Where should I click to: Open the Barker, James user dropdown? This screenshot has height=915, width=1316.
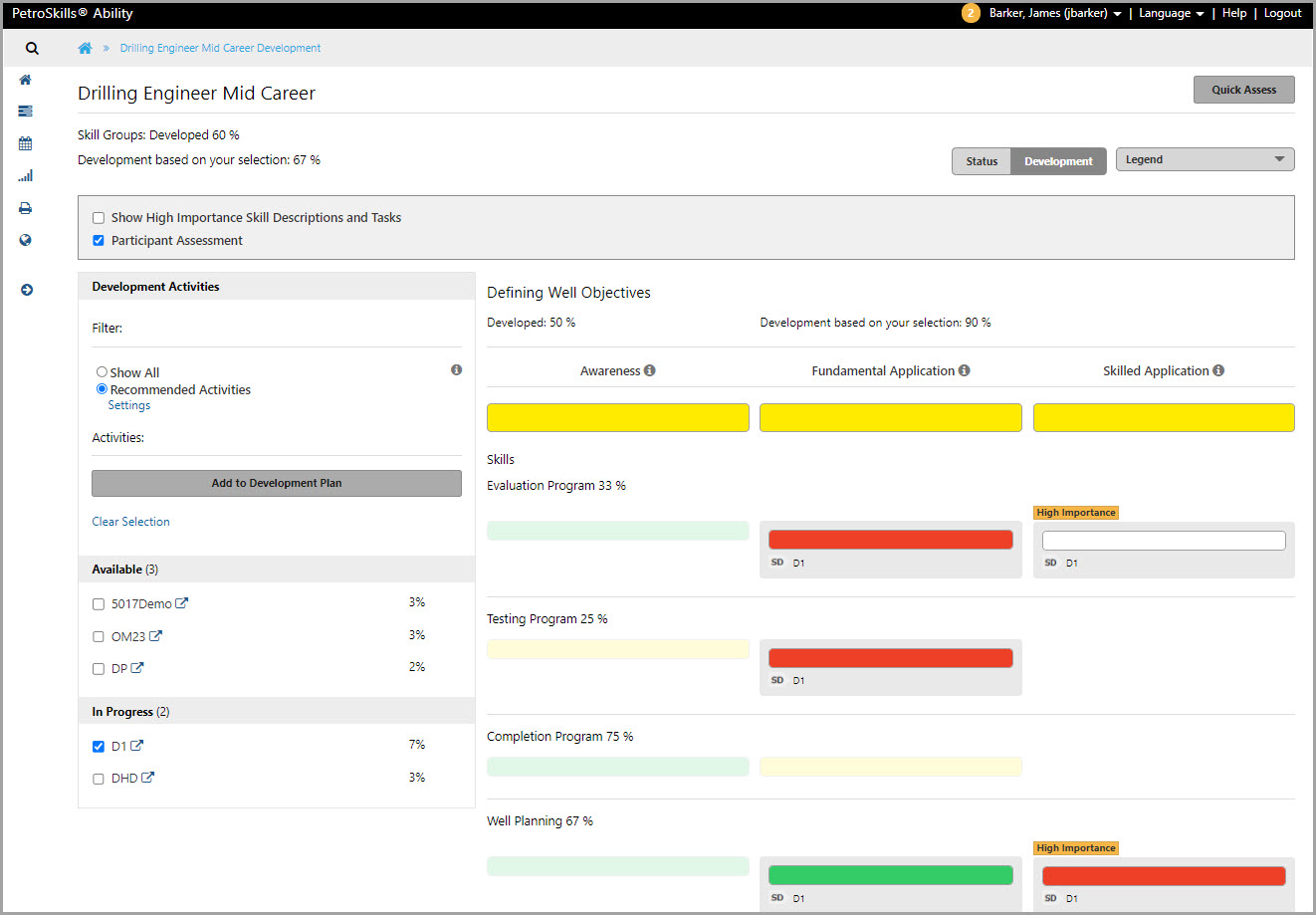tap(1054, 13)
